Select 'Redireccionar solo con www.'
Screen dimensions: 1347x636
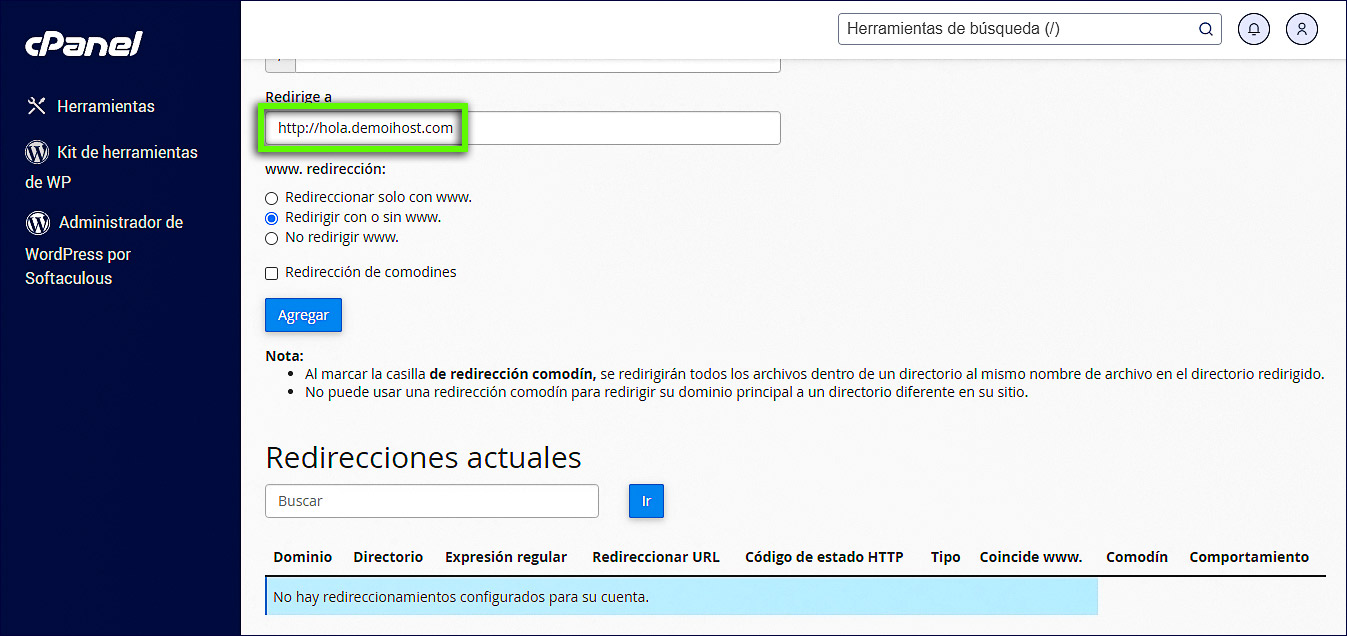pos(271,198)
